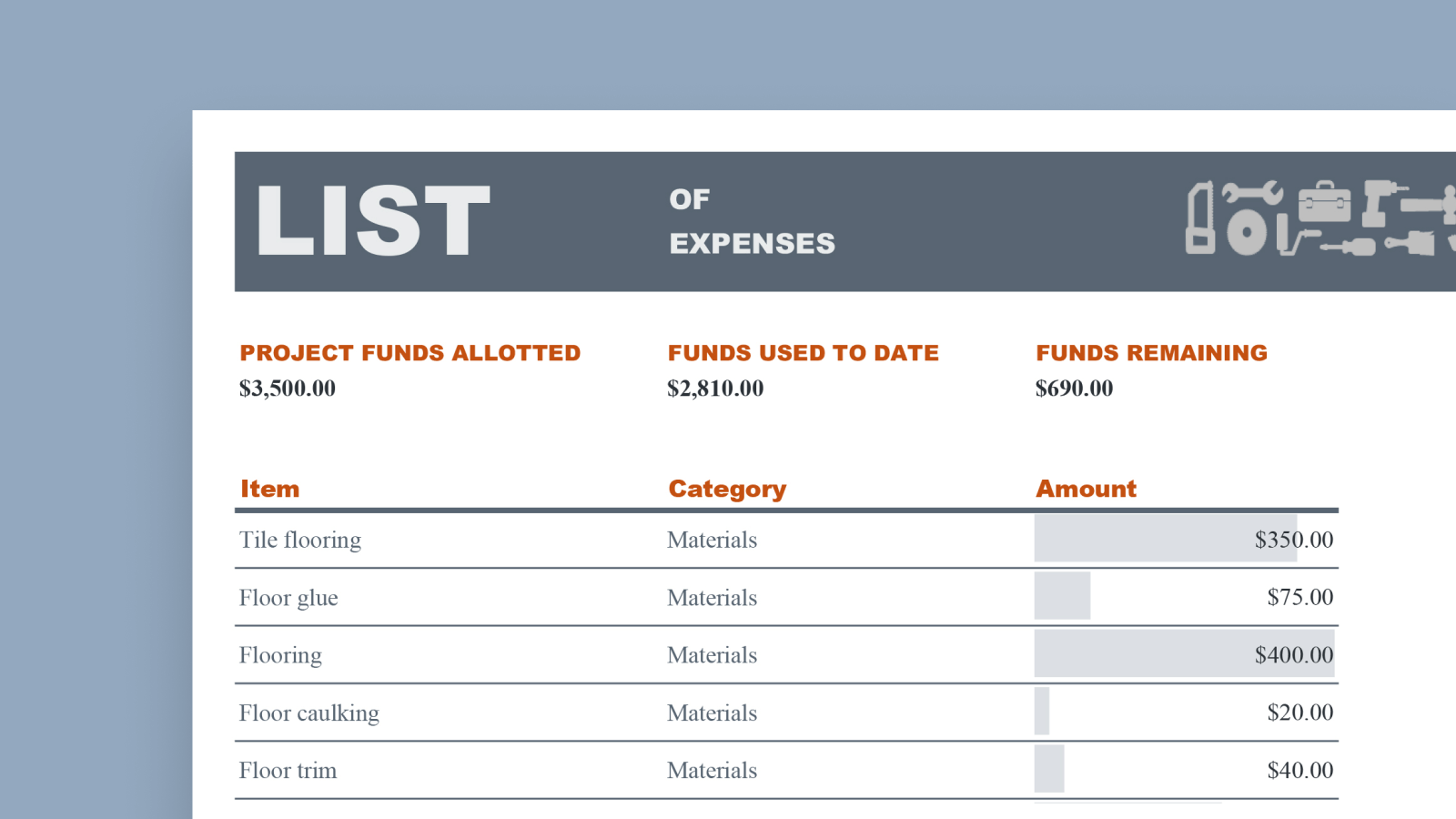Viewport: 1456px width, 819px height.
Task: Click the hacksaw icon in the header
Action: 1200,217
